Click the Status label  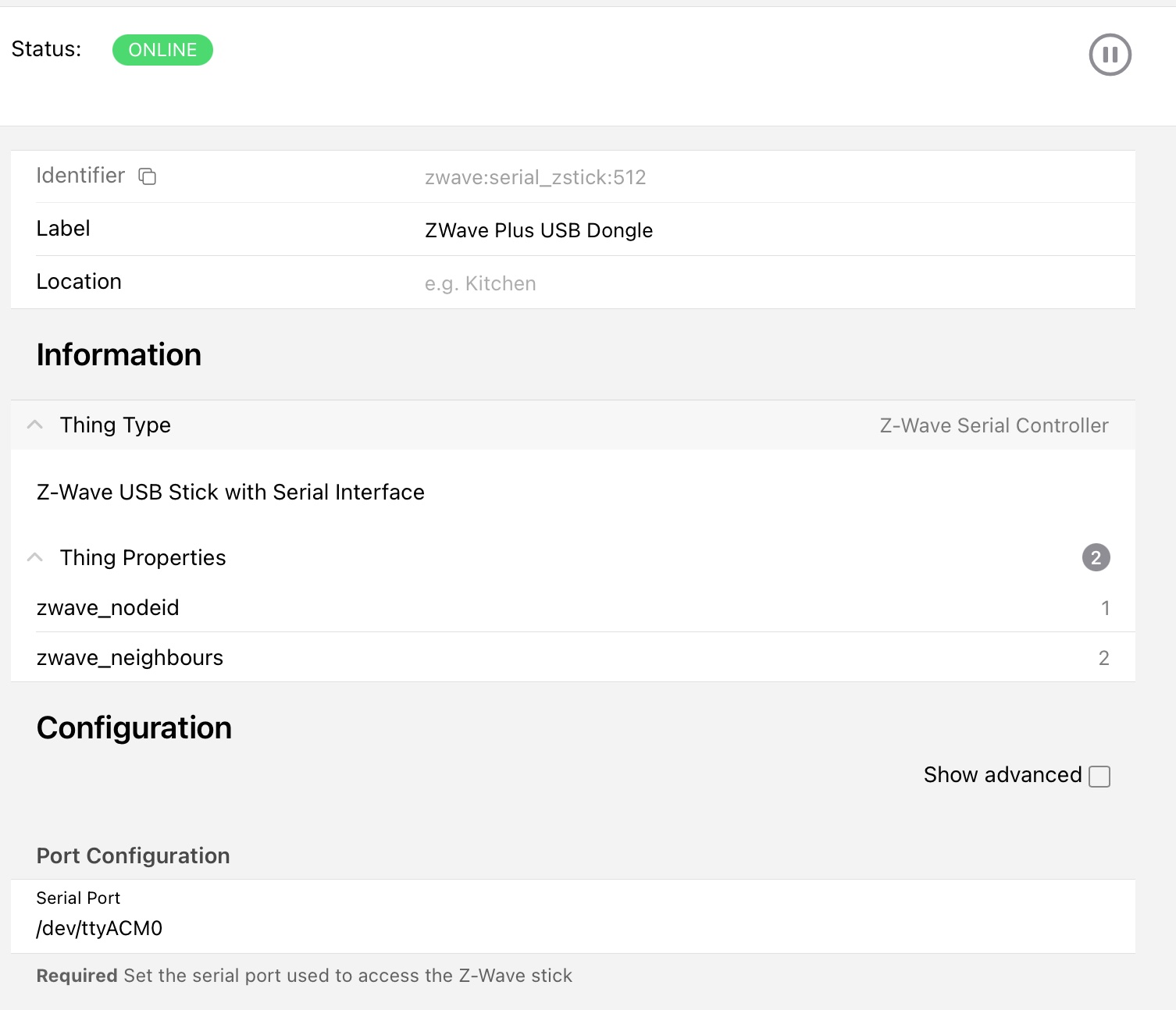click(x=45, y=48)
